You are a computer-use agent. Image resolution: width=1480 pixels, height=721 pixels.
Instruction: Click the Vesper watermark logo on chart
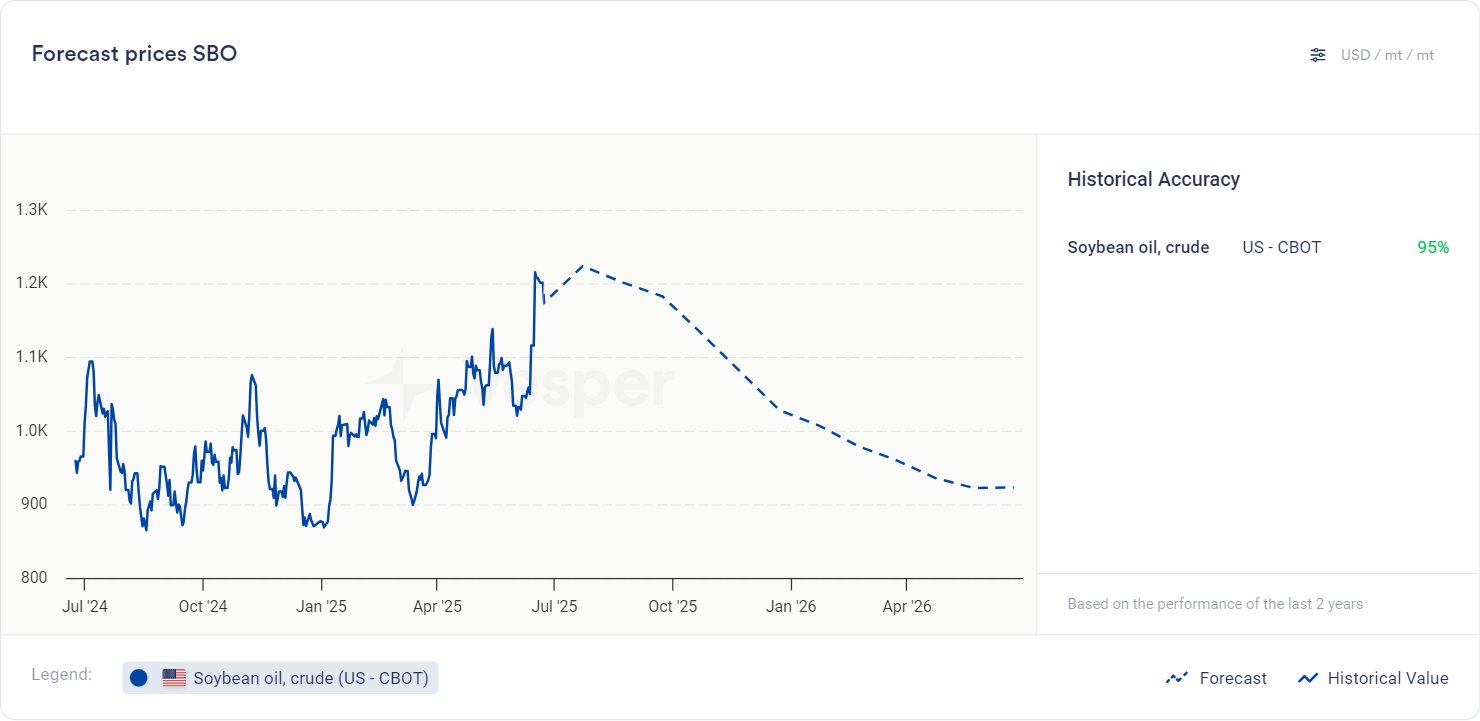tap(520, 384)
